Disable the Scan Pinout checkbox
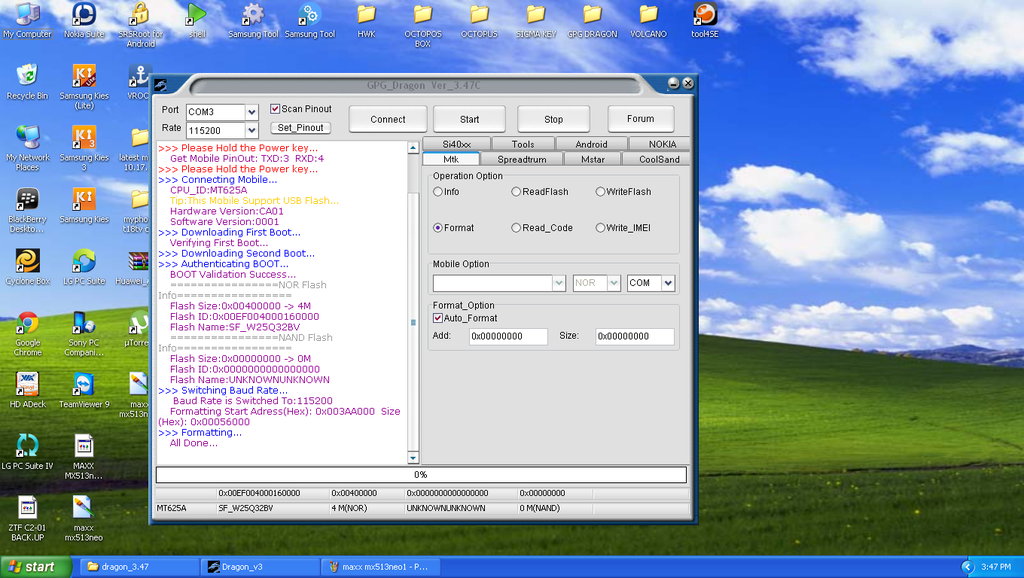Viewport: 1024px width, 578px height. [x=274, y=109]
